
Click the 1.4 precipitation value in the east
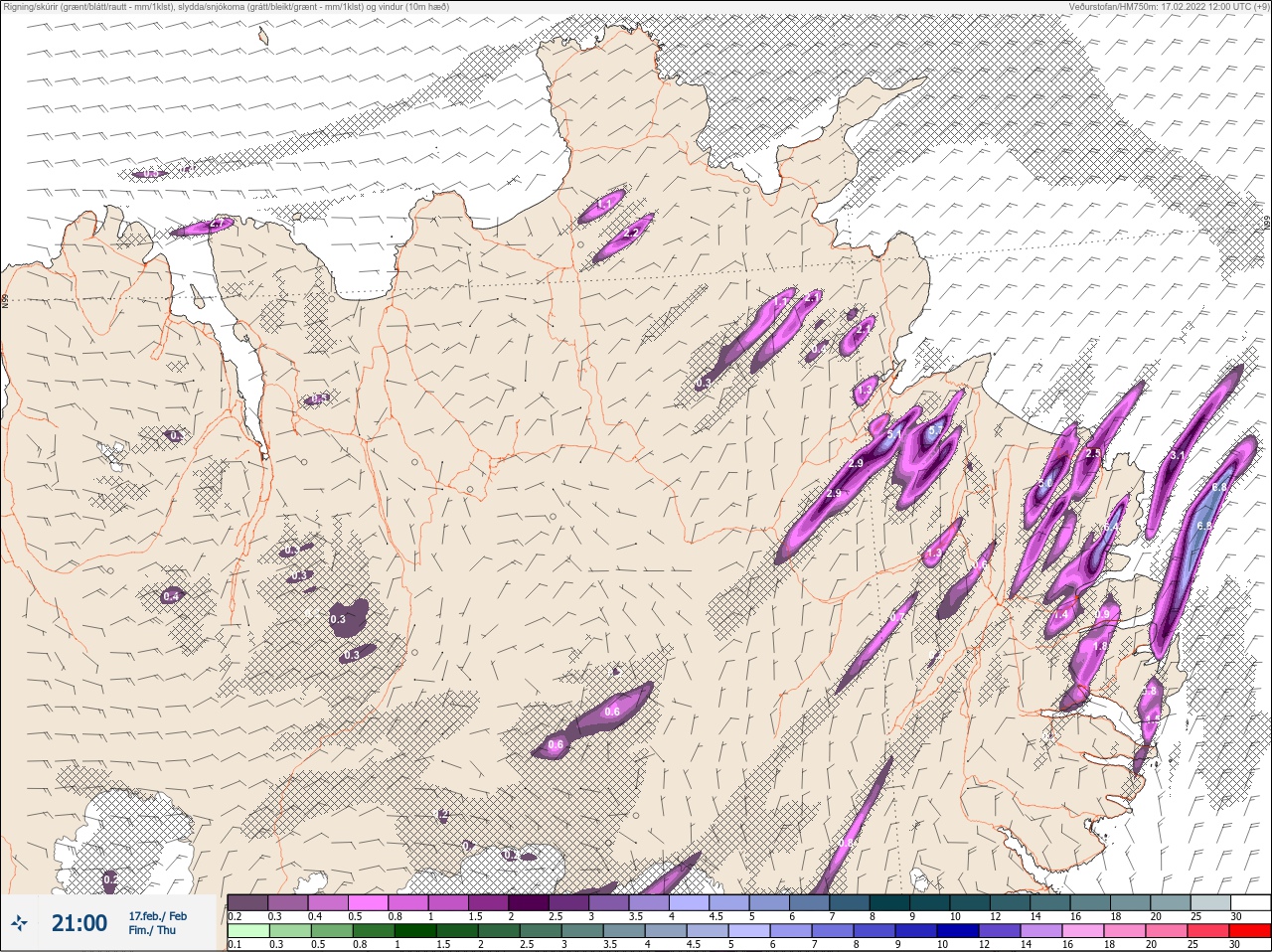click(x=1060, y=615)
